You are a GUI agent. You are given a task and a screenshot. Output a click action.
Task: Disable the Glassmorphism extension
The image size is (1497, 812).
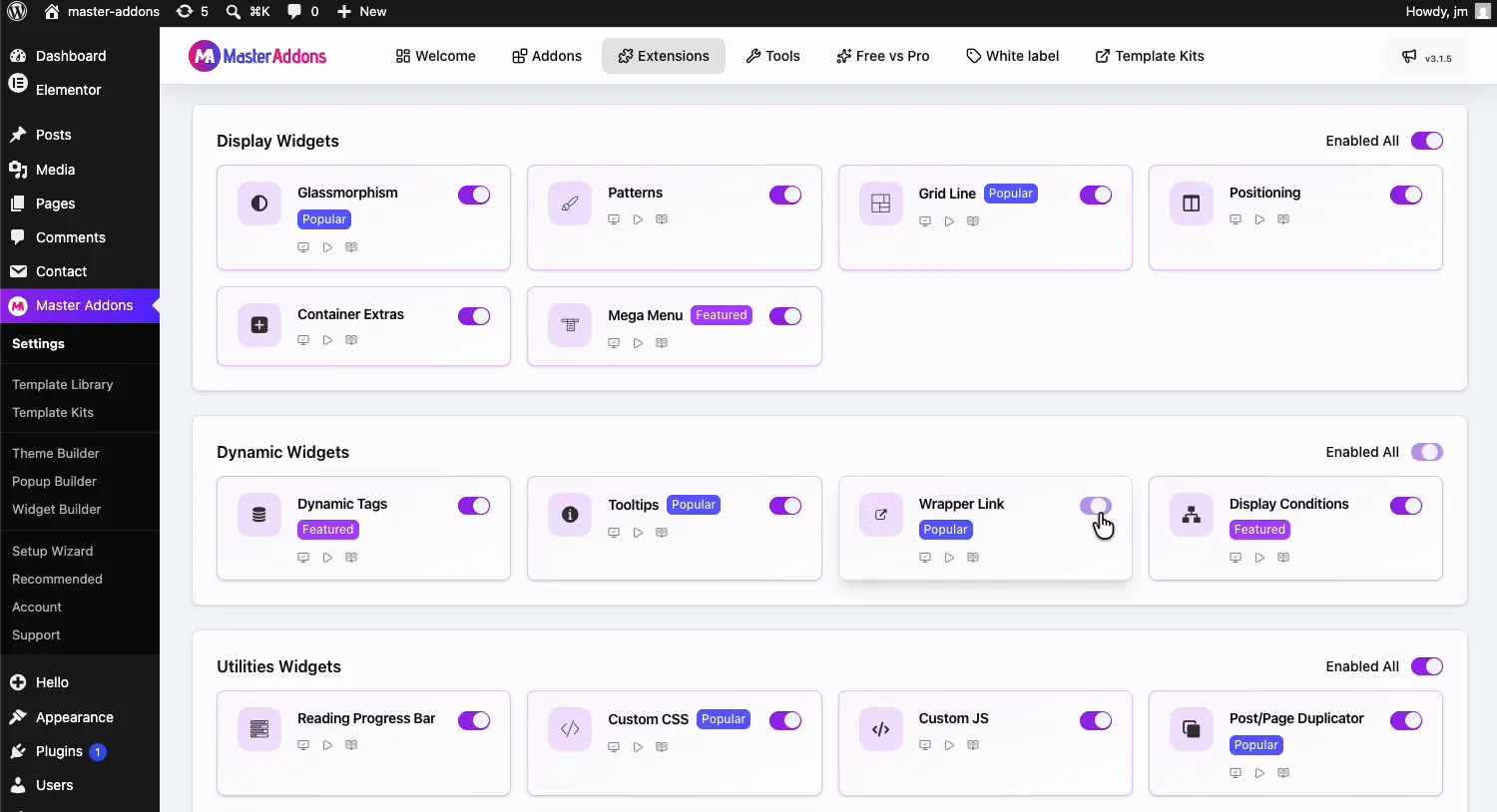click(x=474, y=195)
